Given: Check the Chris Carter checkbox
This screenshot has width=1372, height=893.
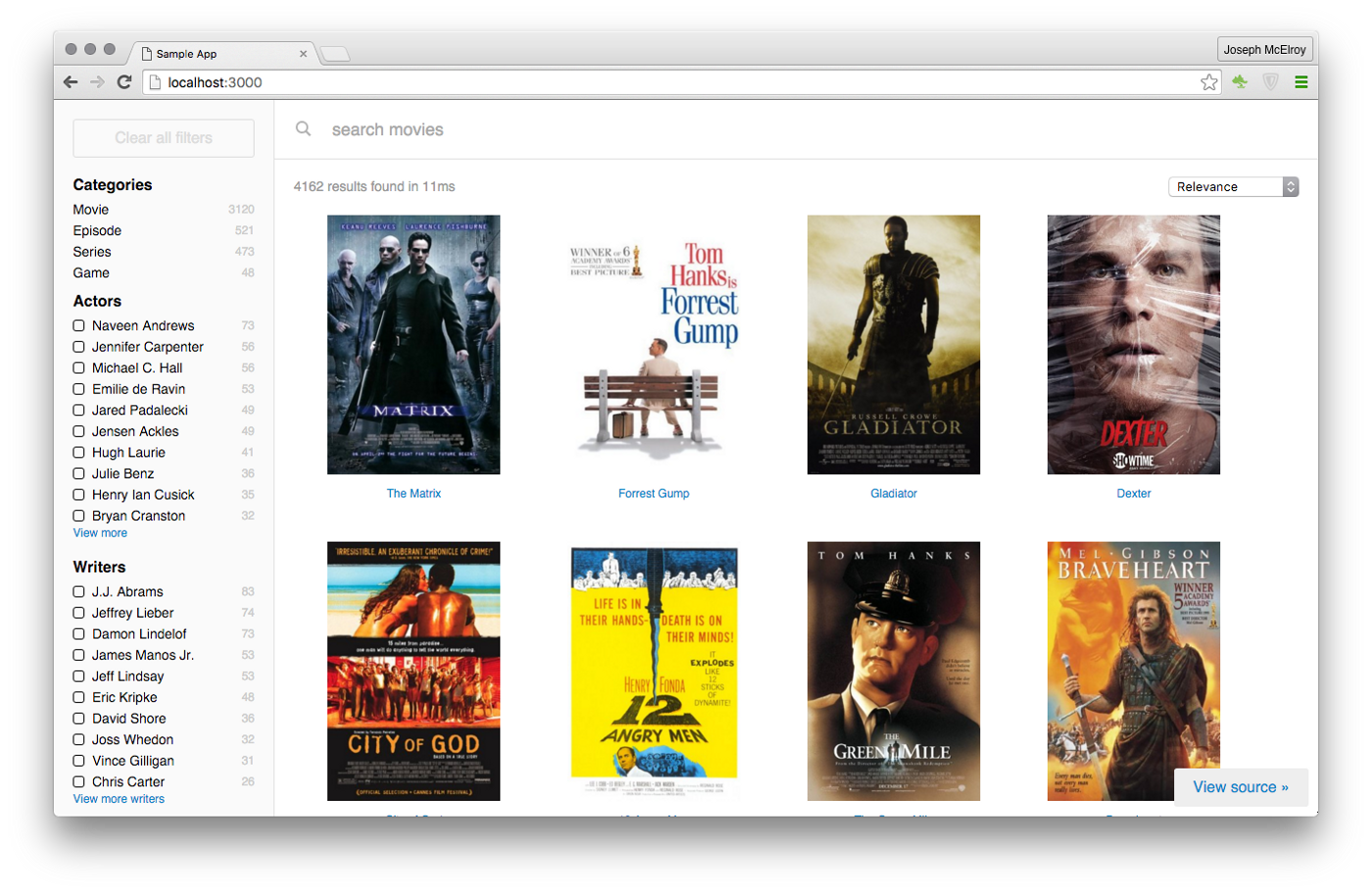Looking at the screenshot, I should tap(79, 782).
